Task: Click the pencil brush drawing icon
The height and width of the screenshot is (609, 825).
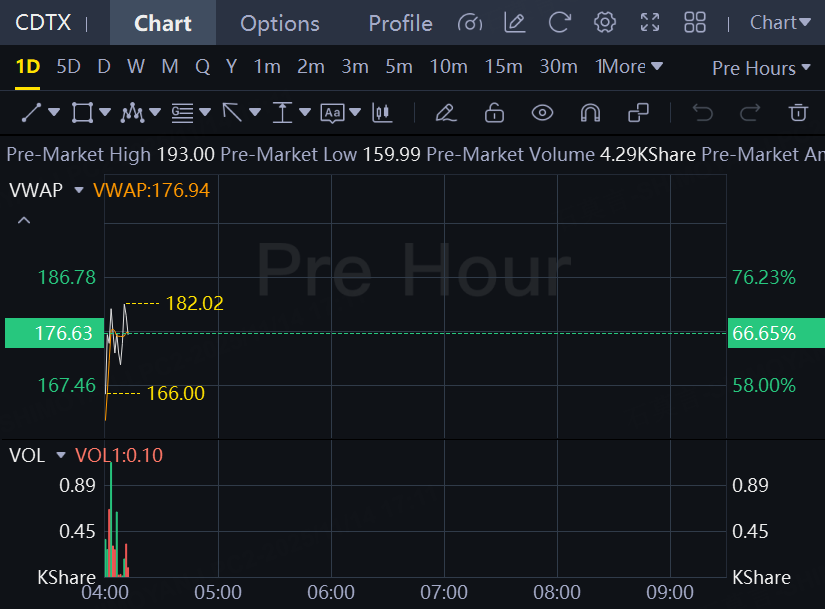Action: 446,113
